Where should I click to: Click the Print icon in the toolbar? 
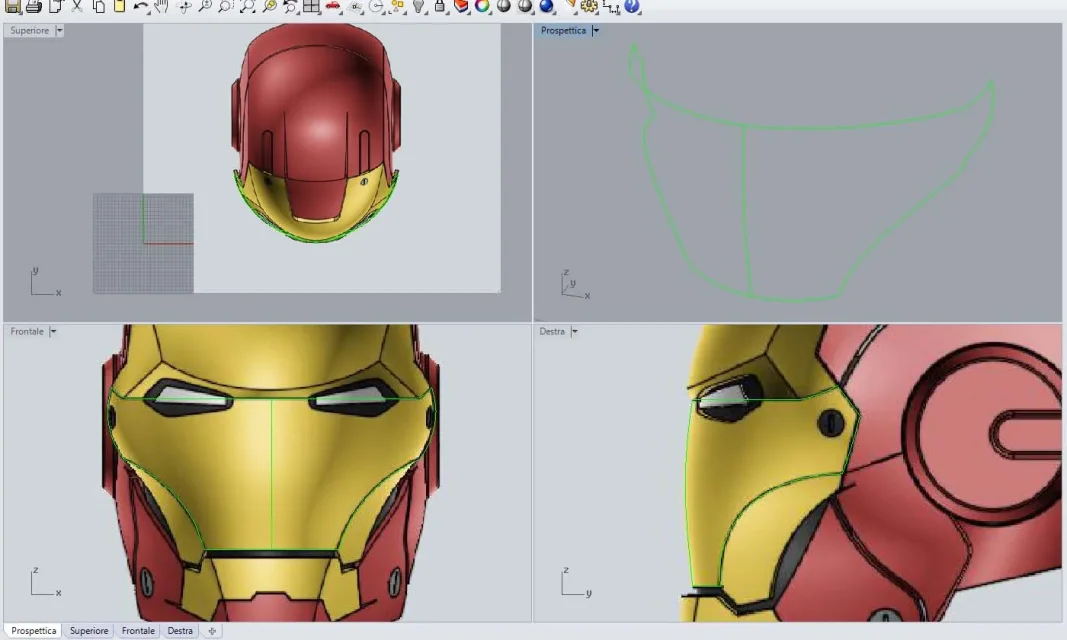click(x=33, y=7)
